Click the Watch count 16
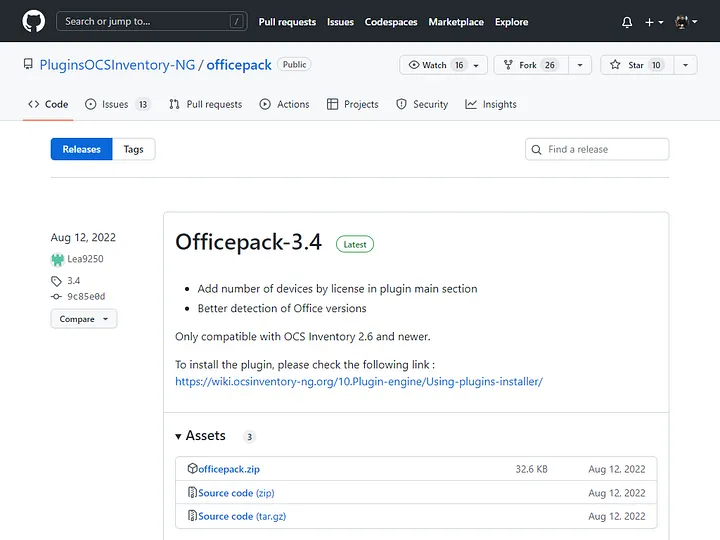 tap(459, 65)
